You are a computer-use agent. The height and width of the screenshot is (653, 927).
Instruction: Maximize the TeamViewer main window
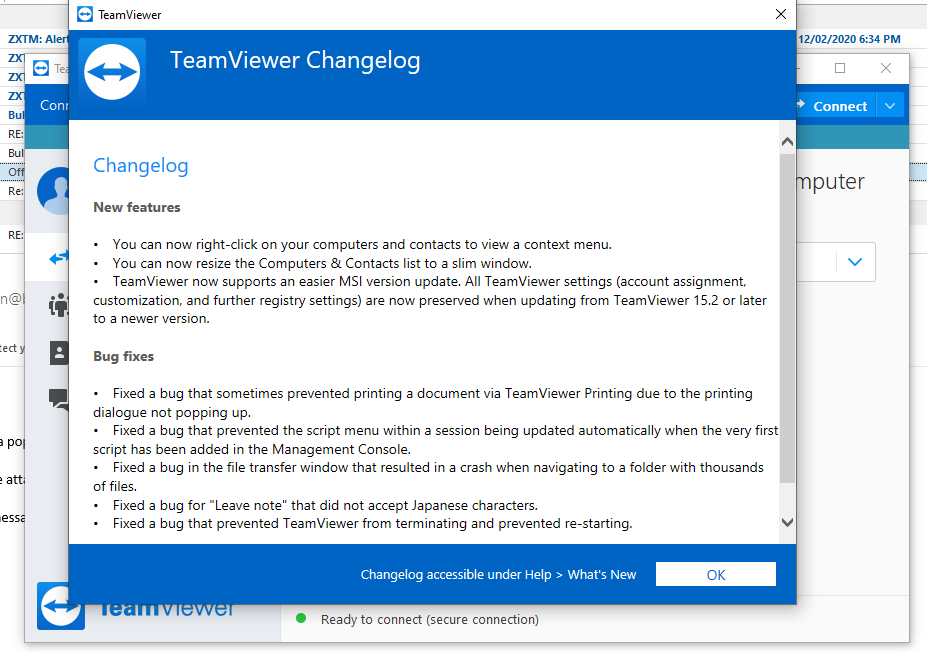pos(840,68)
